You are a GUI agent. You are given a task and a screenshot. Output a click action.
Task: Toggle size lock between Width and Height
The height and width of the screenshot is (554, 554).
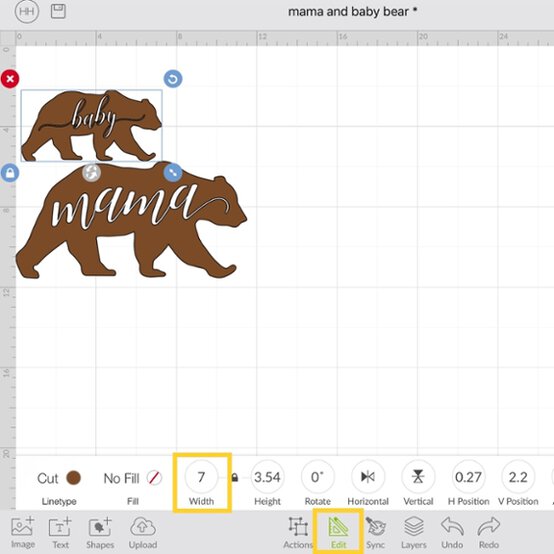(235, 478)
